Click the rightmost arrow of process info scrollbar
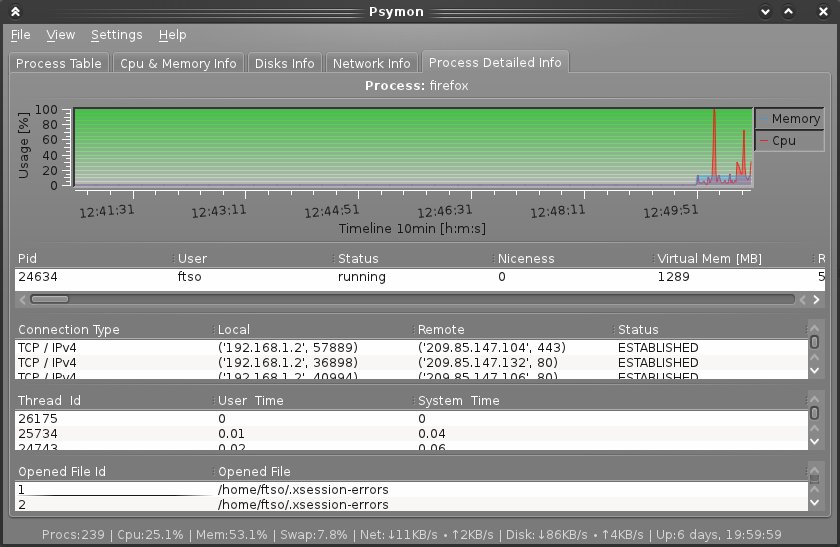 816,299
